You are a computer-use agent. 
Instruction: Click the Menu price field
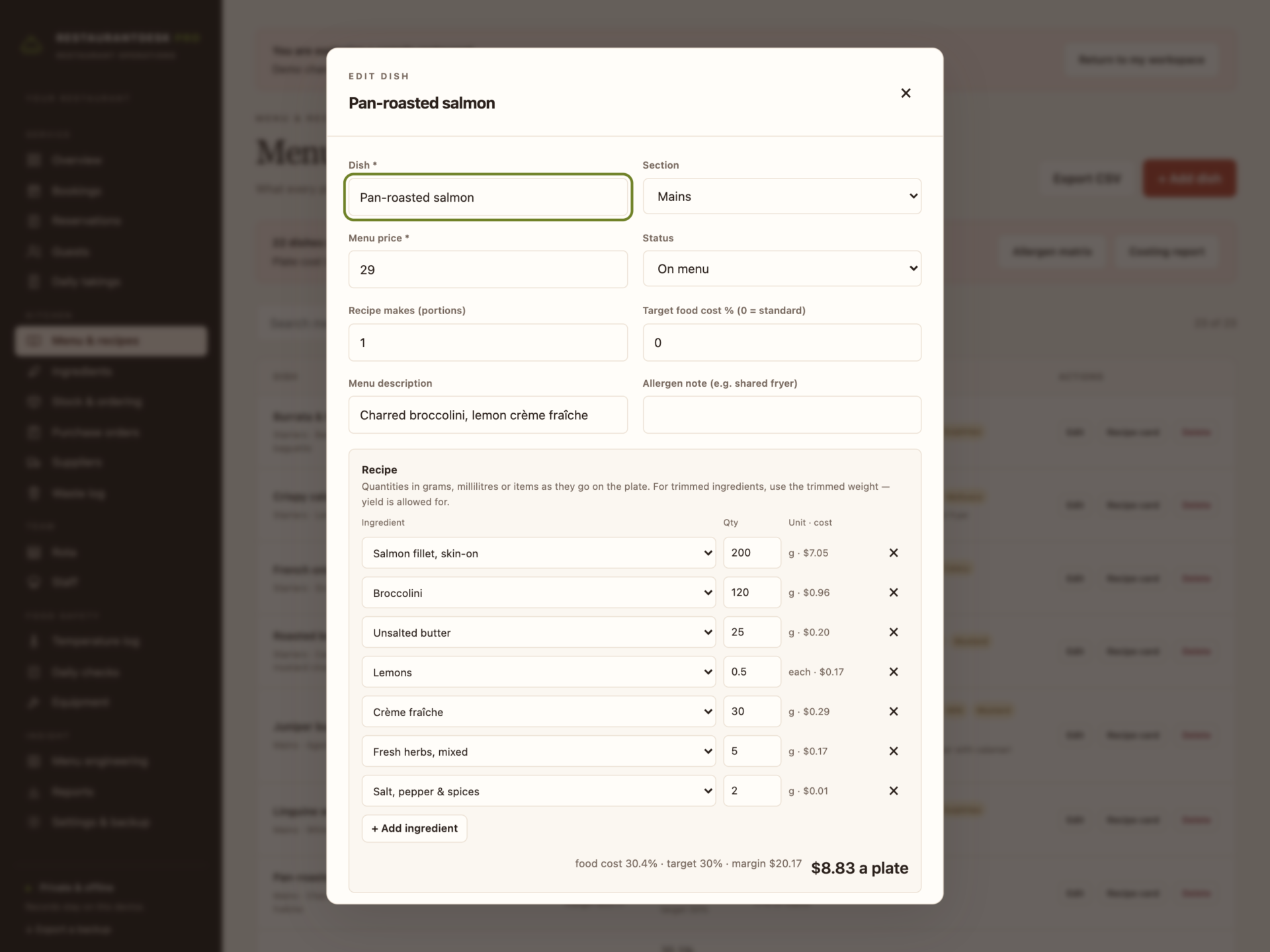[x=488, y=269]
